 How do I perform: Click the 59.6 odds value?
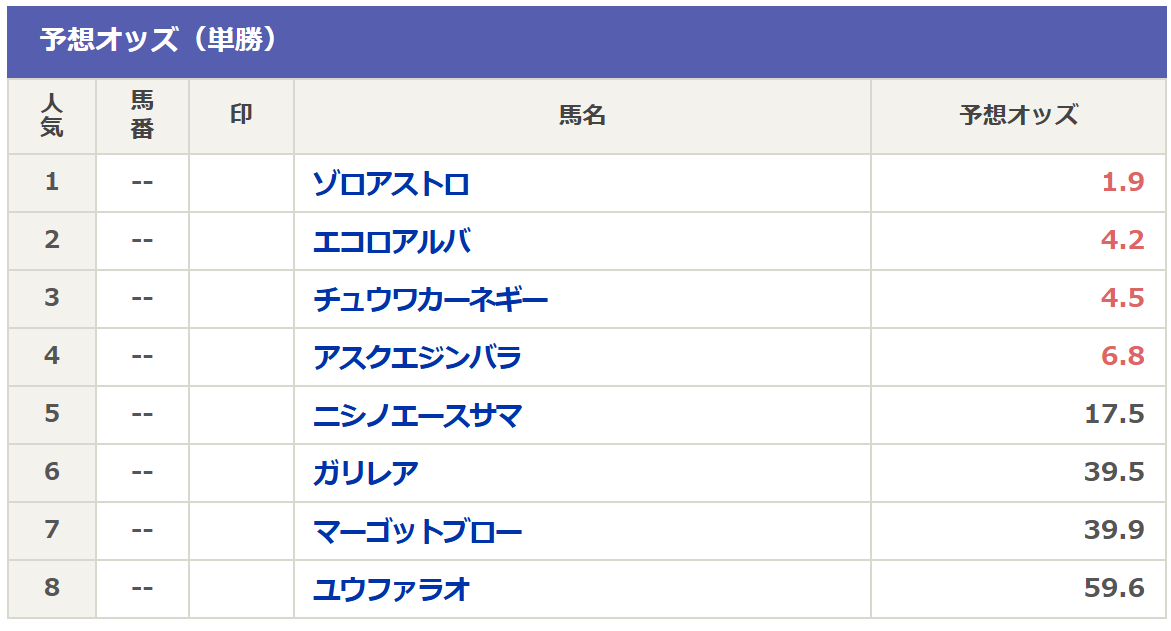[x=1114, y=590]
